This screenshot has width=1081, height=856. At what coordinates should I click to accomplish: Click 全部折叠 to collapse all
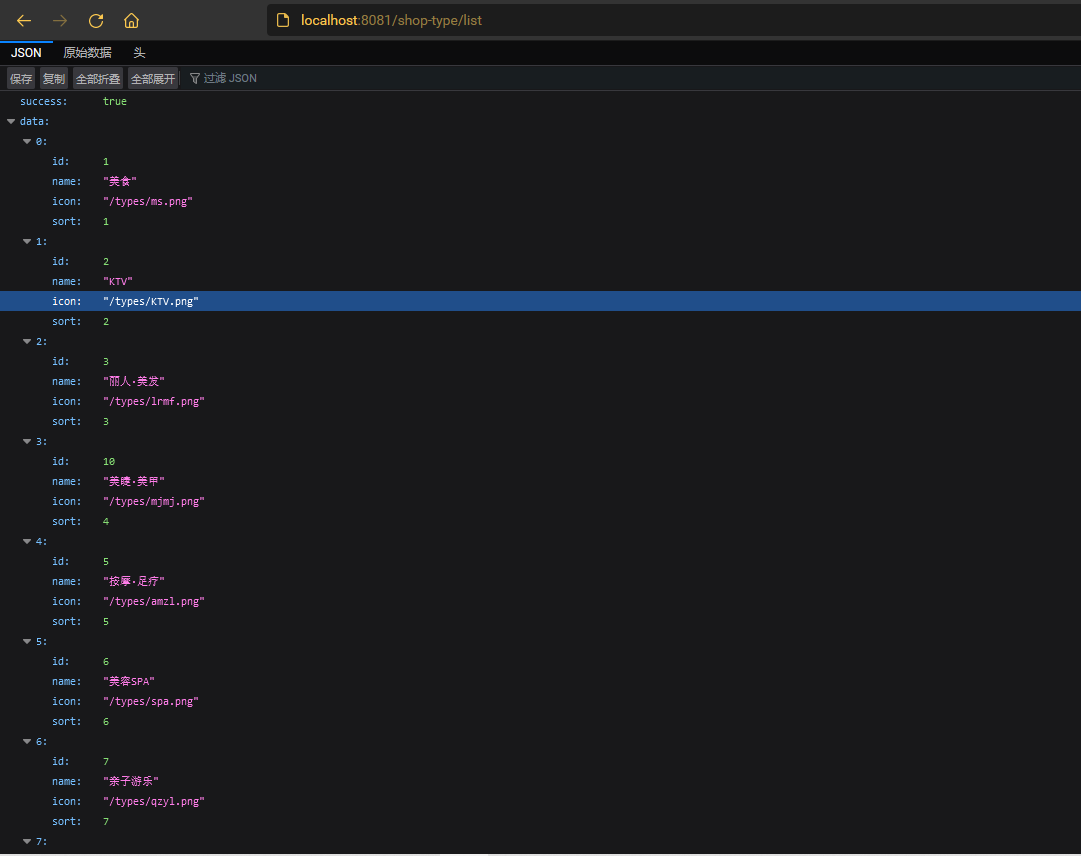coord(98,79)
